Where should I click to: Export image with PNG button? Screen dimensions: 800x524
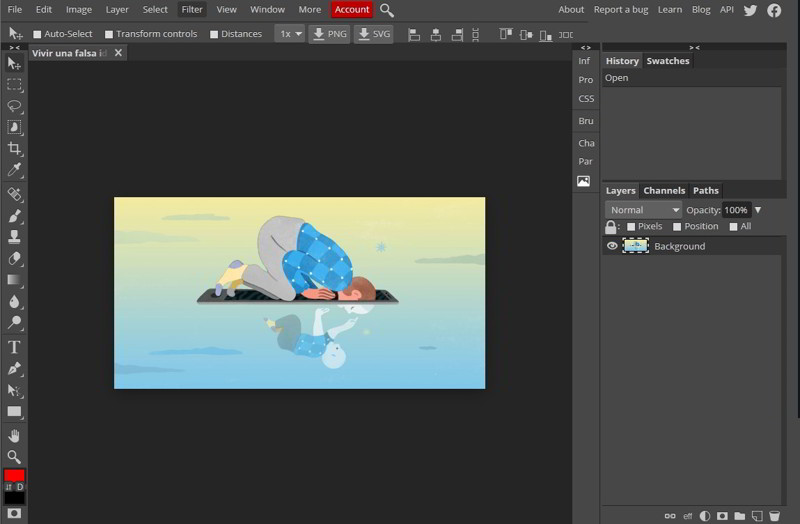click(x=329, y=34)
